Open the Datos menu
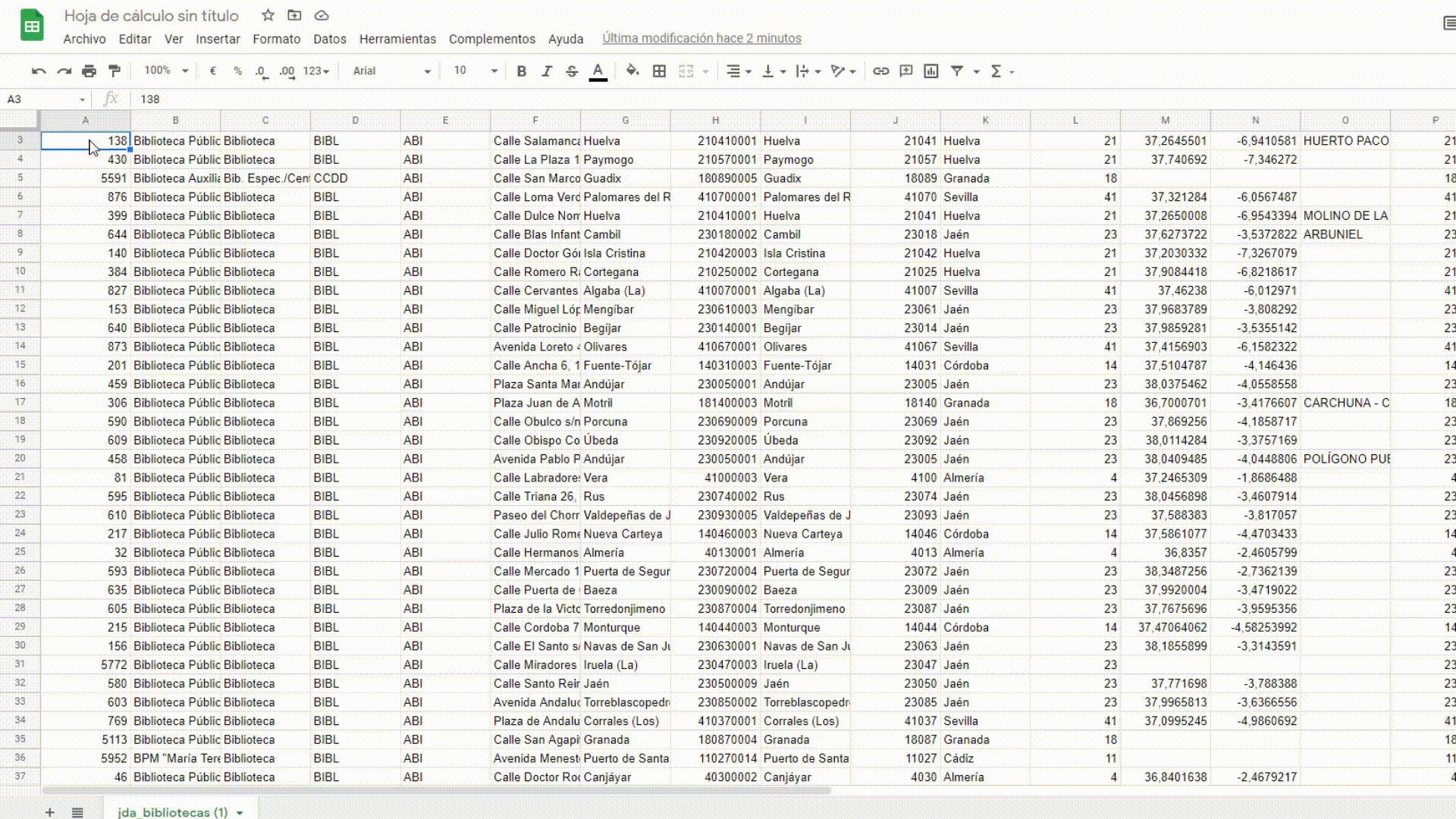Viewport: 1456px width, 819px height. click(x=330, y=39)
